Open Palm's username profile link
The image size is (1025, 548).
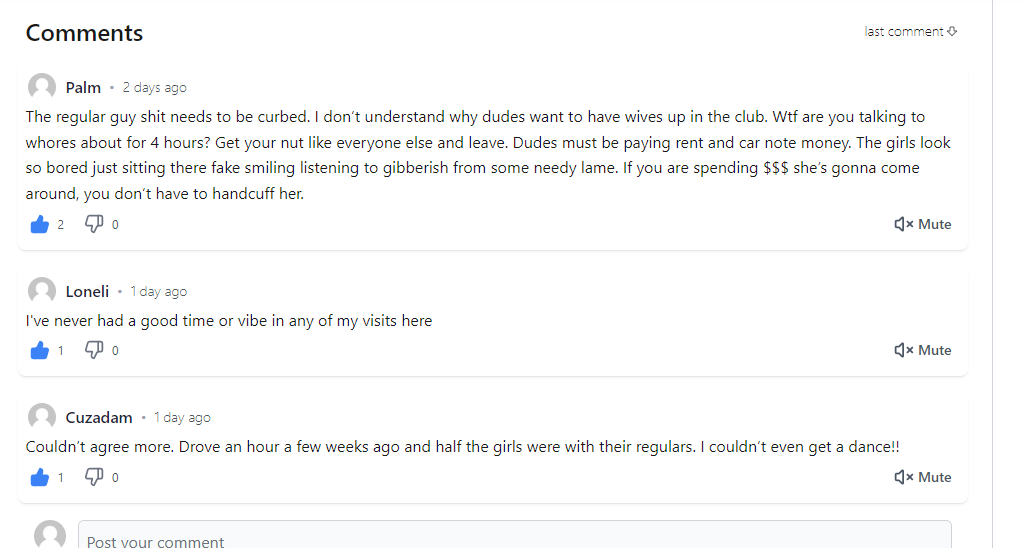[83, 88]
